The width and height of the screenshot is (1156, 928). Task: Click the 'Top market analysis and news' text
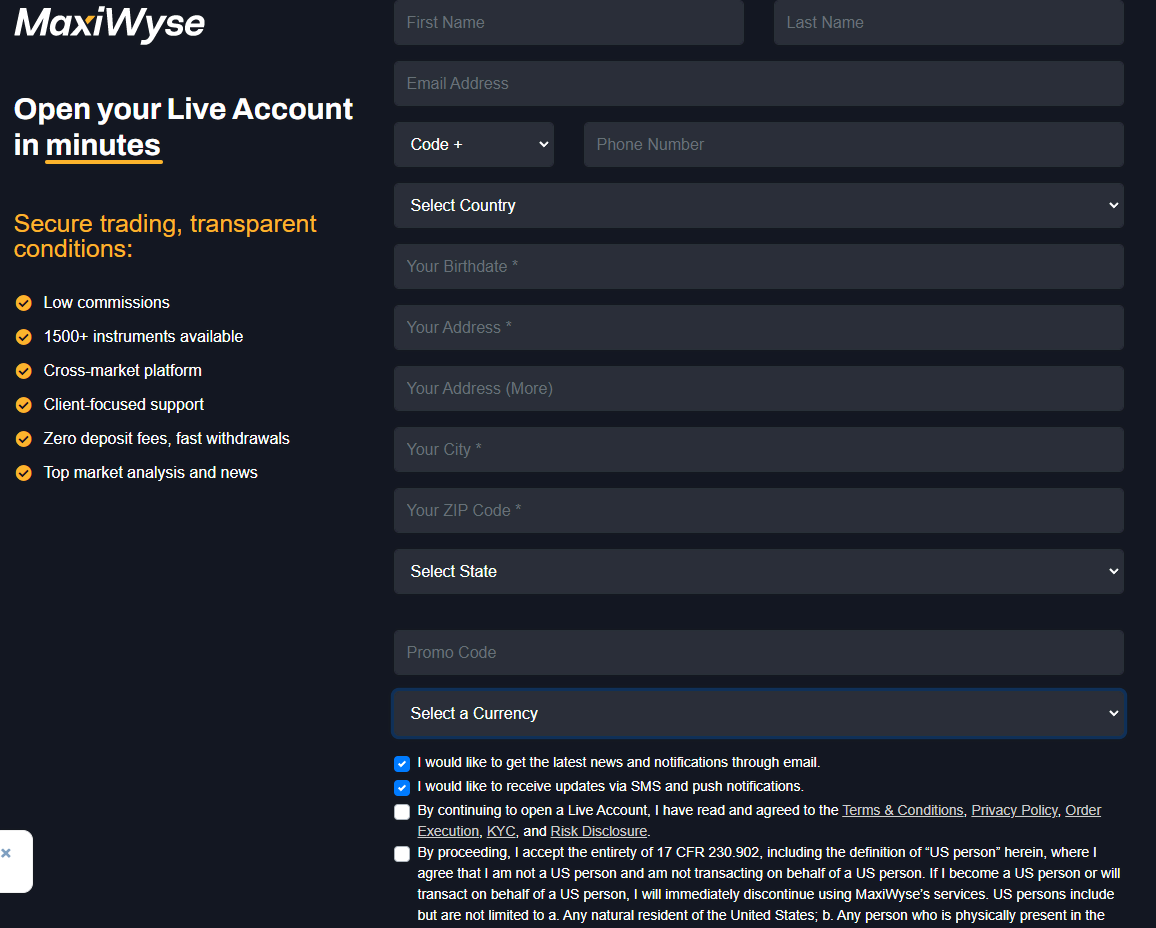[150, 472]
